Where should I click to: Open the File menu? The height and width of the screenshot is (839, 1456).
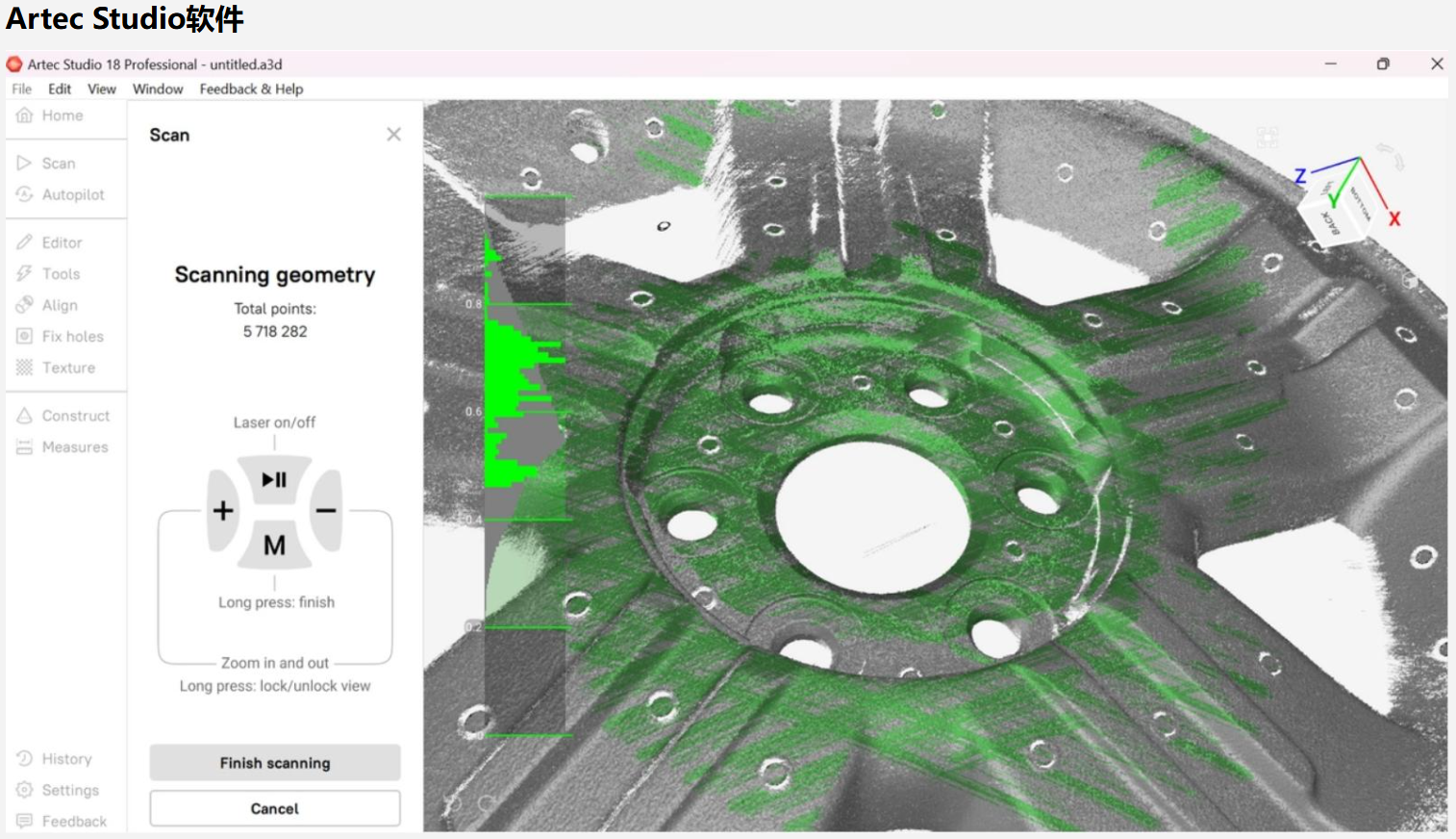(21, 89)
